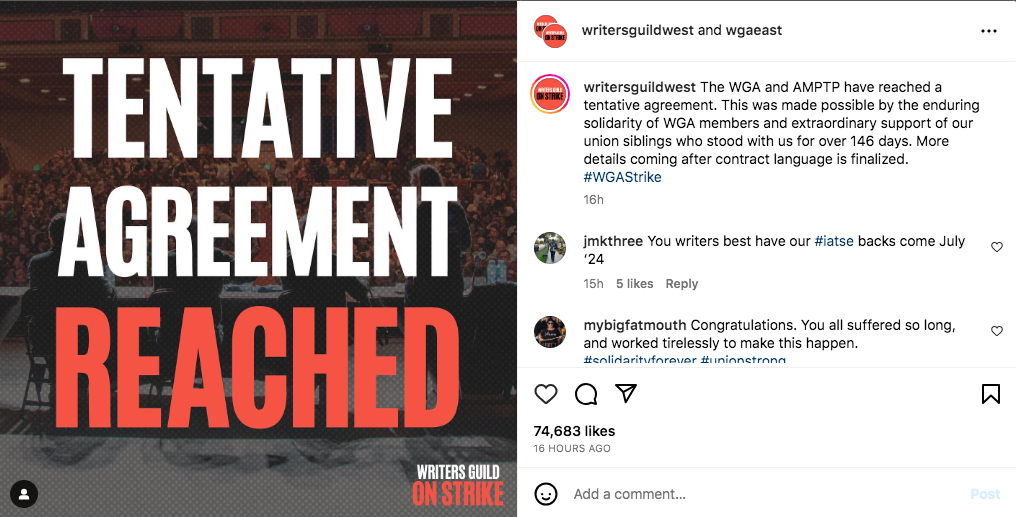The image size is (1016, 517).
Task: Like the post with the heart icon
Action: (546, 394)
